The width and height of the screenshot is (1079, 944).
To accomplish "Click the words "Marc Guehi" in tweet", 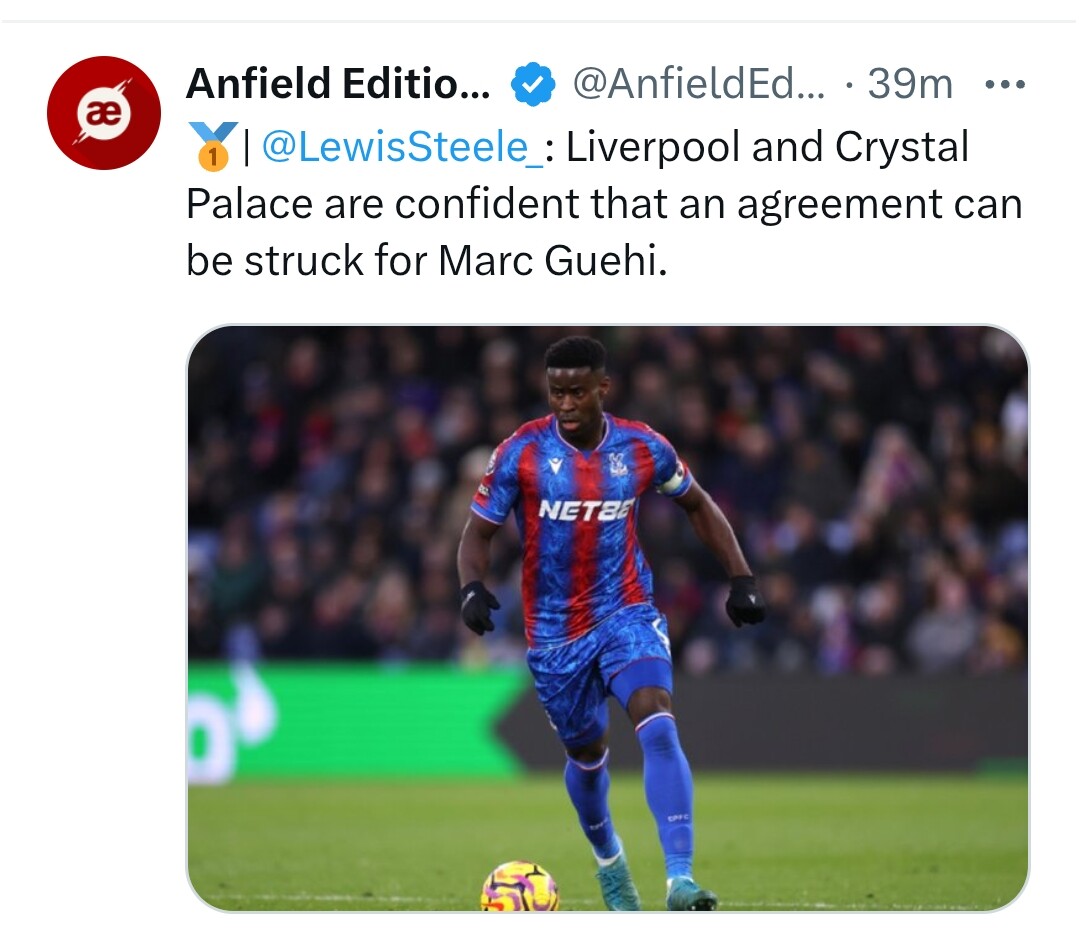I will [x=551, y=260].
